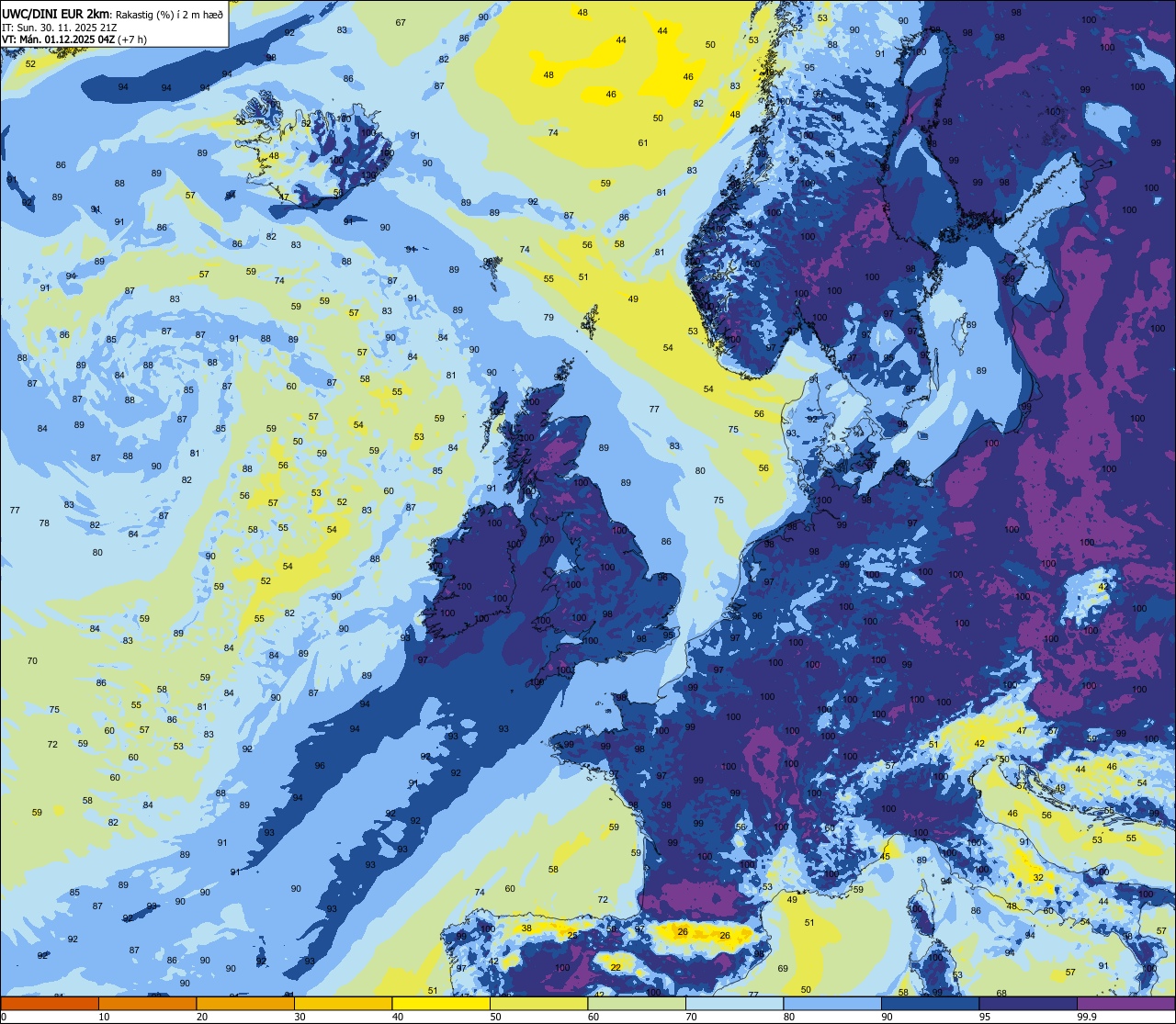This screenshot has width=1176, height=1024.
Task: Click the 69 value in the Mediterranean Sea
Action: pyautogui.click(x=783, y=968)
